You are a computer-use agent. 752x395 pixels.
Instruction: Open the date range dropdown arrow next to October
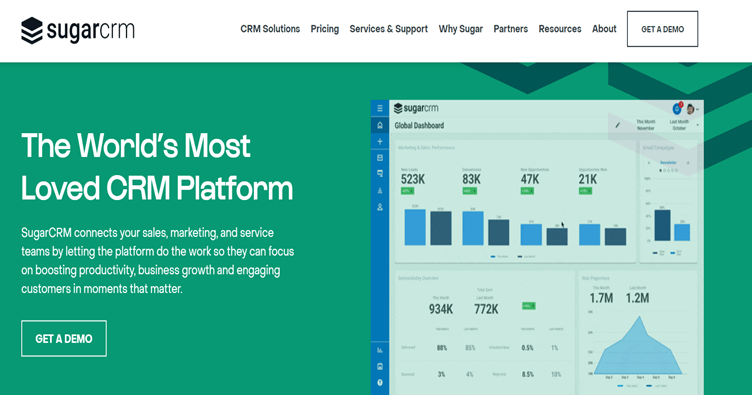tap(697, 125)
